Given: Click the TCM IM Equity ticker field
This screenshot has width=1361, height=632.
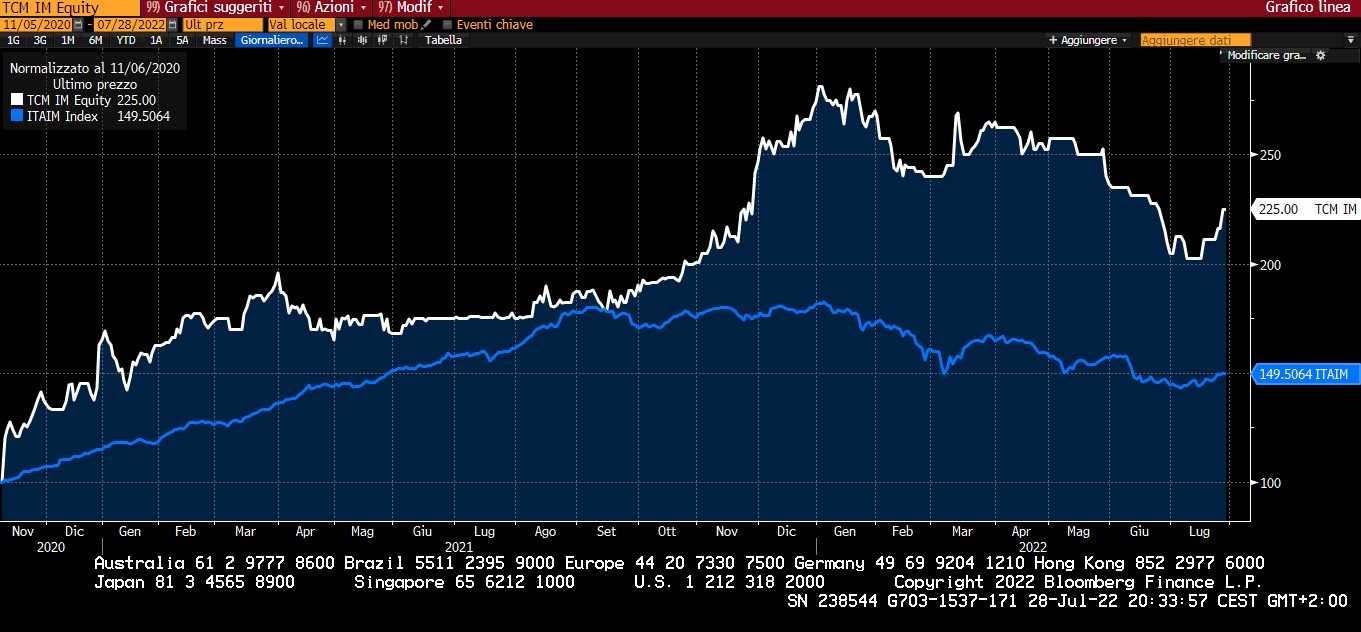Looking at the screenshot, I should coord(70,8).
